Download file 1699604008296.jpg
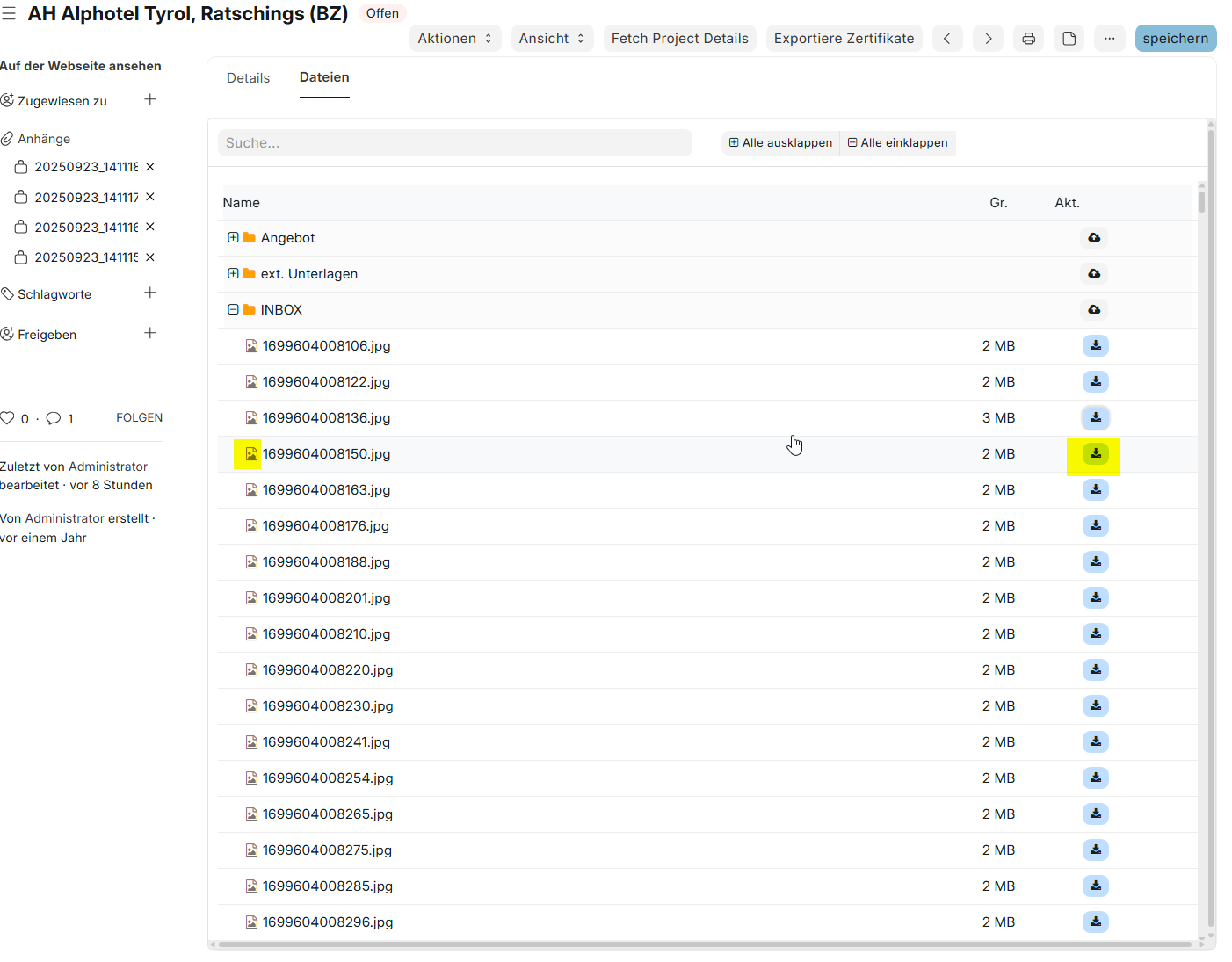 [1095, 922]
